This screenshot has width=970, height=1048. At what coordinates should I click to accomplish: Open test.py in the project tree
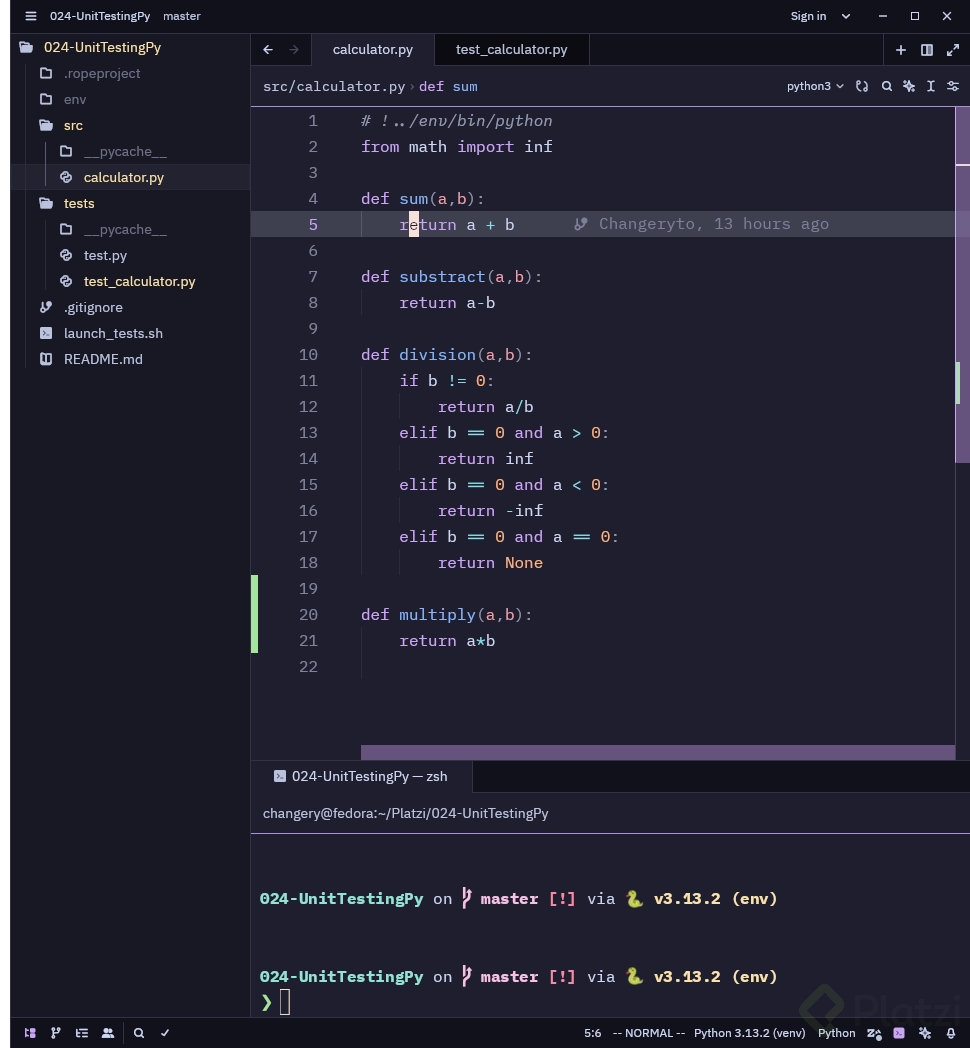tap(105, 255)
